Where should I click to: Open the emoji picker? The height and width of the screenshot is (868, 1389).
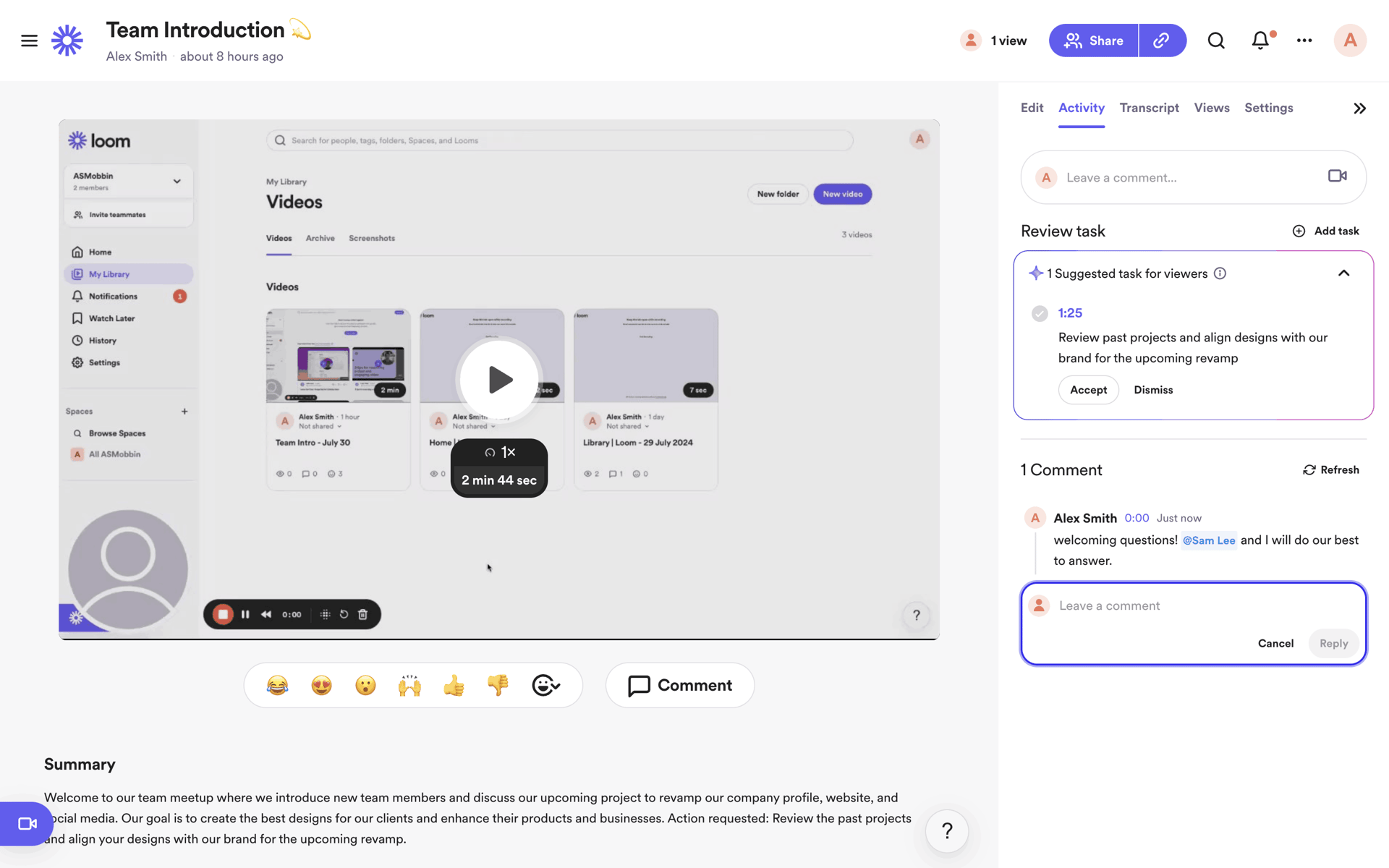click(x=545, y=685)
